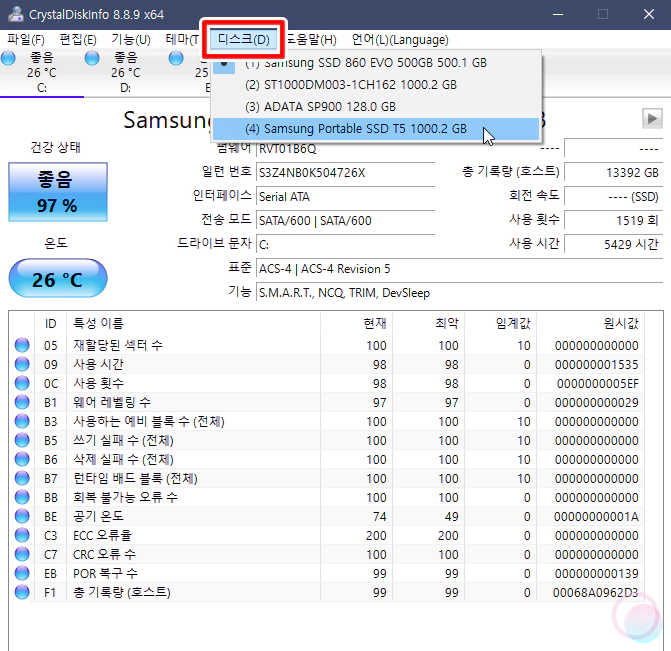
Task: Click status orb for attribute EB row
Action: tap(22, 573)
